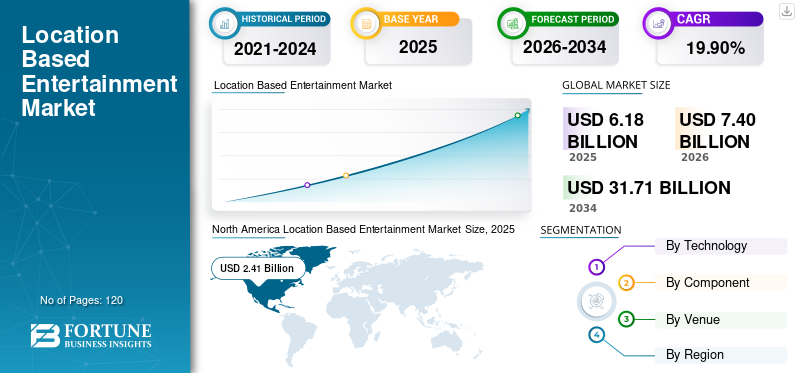Click the Base Year calendar icon
This screenshot has height=373, width=800.
(365, 23)
